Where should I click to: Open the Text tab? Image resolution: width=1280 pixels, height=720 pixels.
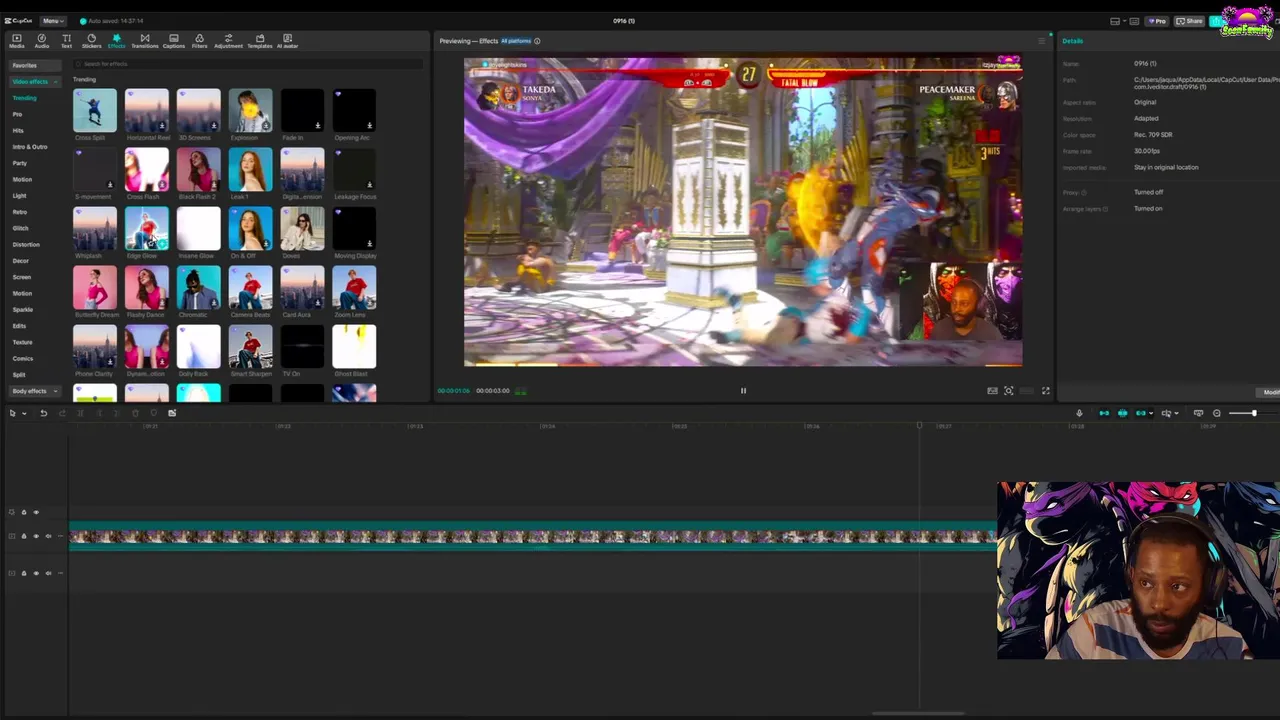coord(66,41)
